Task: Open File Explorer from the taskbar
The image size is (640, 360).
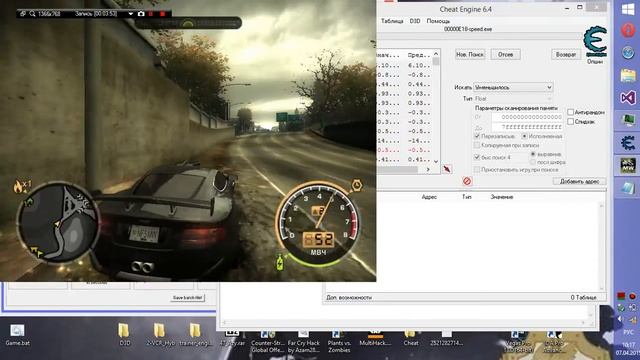Action: [628, 76]
